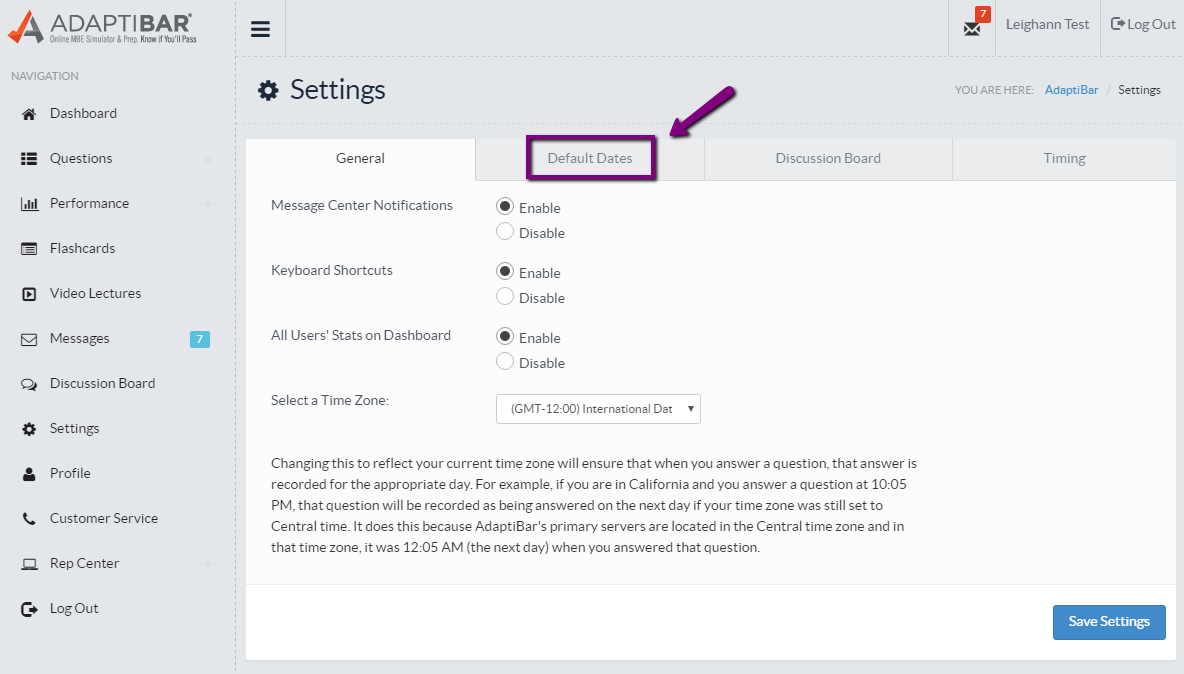
Task: Disable All Users' Stats on Dashboard
Action: (505, 362)
